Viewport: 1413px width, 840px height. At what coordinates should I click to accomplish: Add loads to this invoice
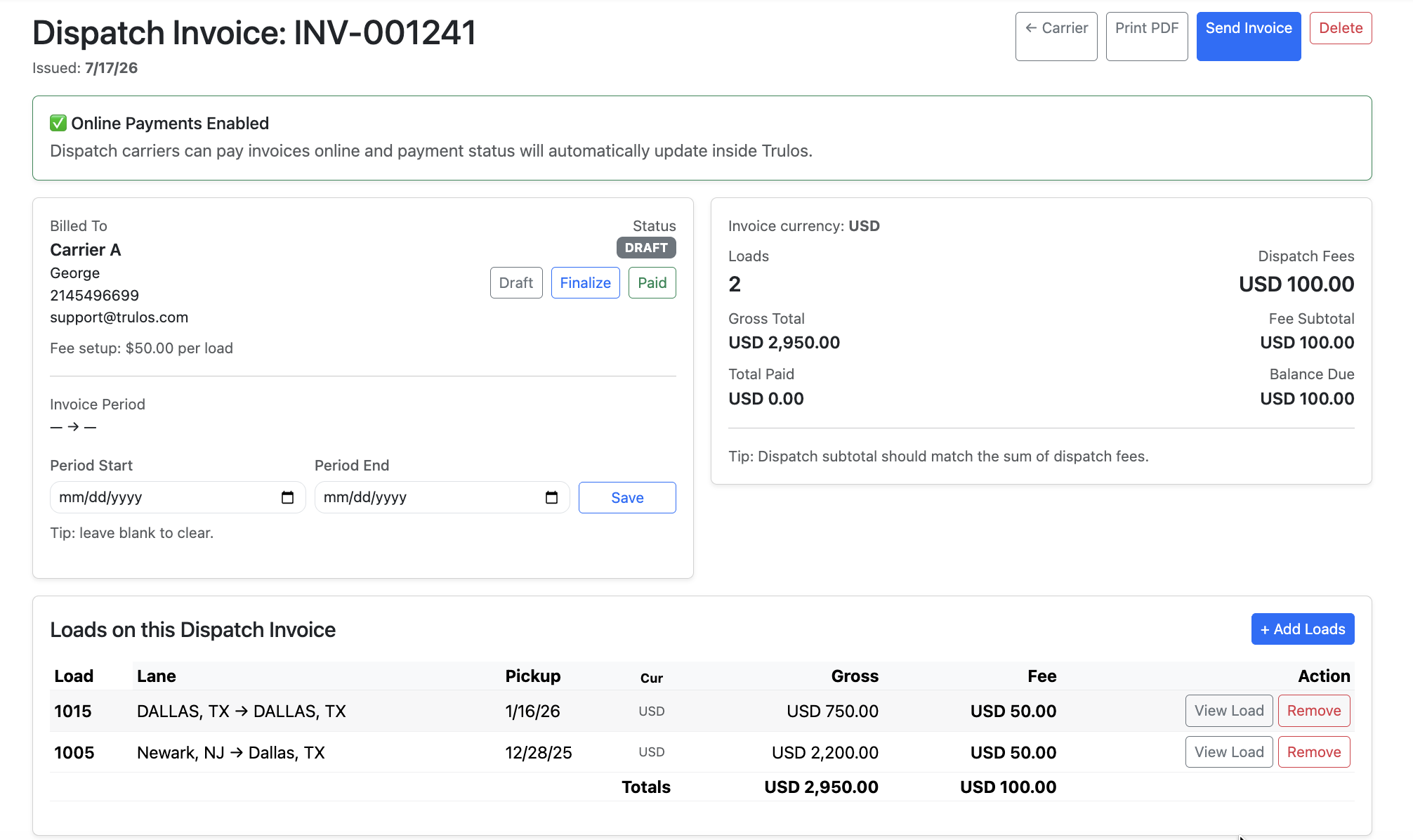click(1303, 629)
